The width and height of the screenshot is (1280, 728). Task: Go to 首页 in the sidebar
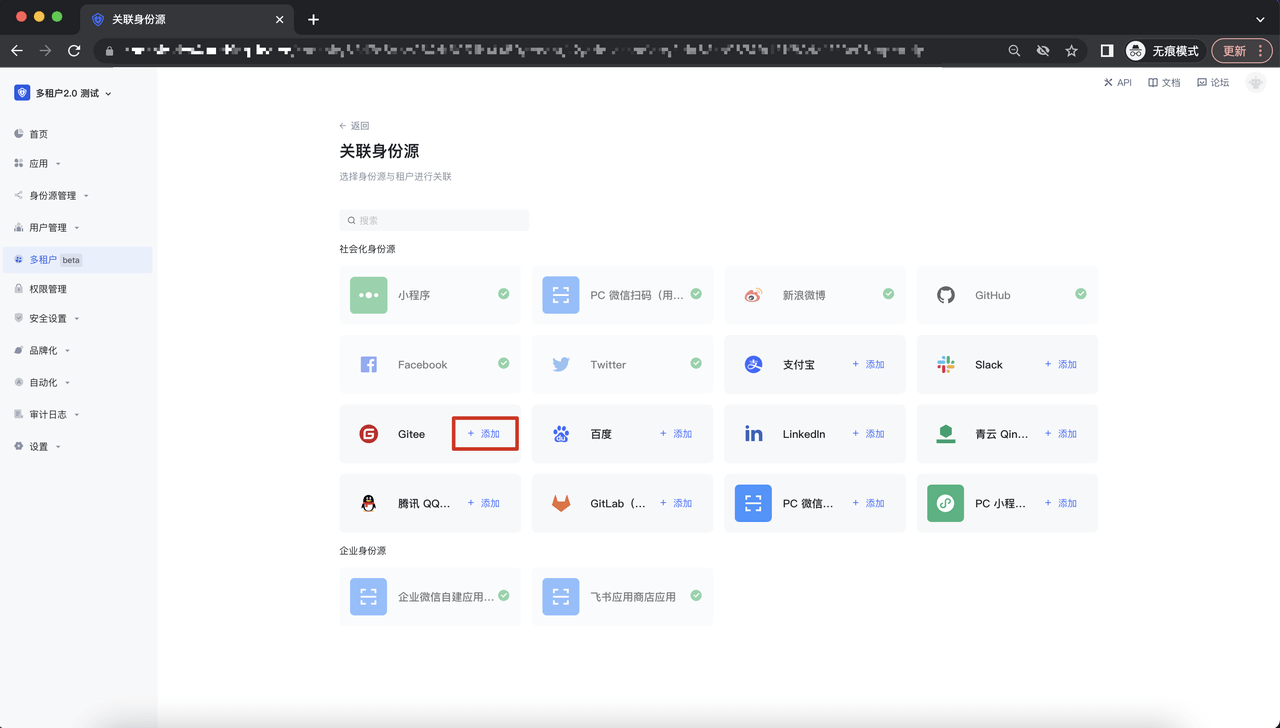(38, 134)
